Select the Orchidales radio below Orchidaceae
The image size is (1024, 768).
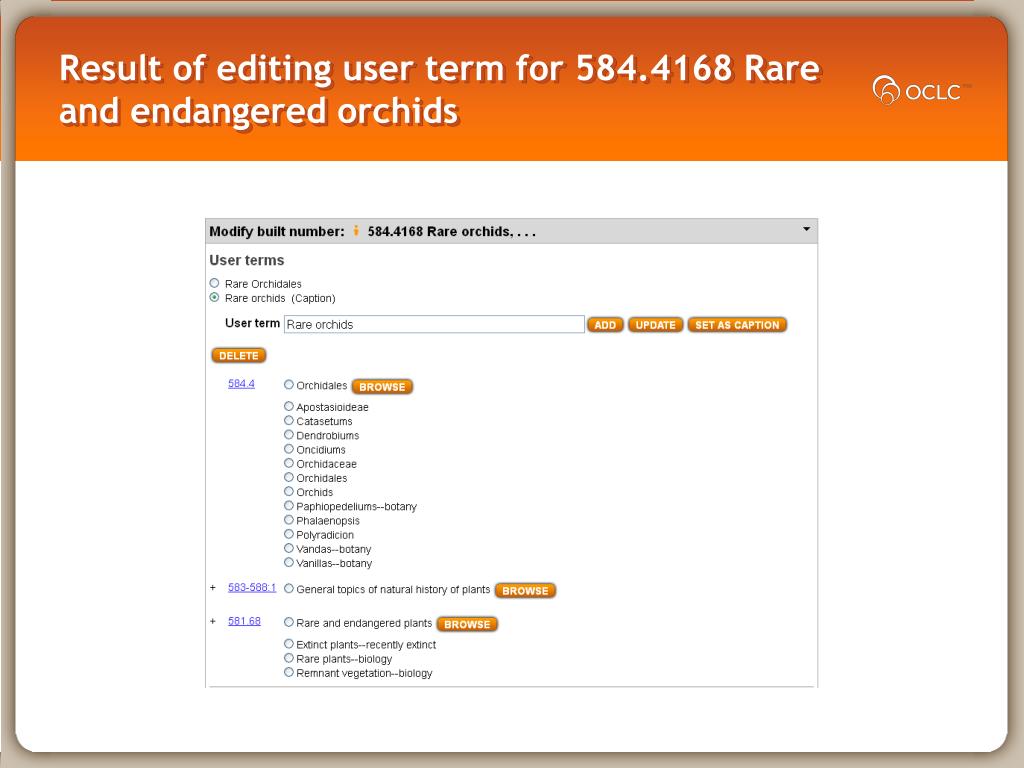click(x=289, y=477)
